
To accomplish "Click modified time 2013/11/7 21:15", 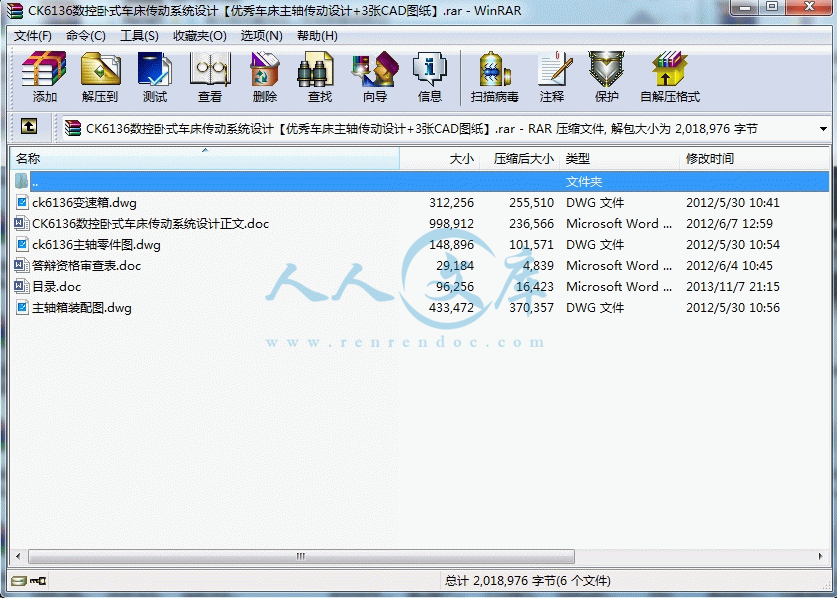I will click(x=733, y=287).
